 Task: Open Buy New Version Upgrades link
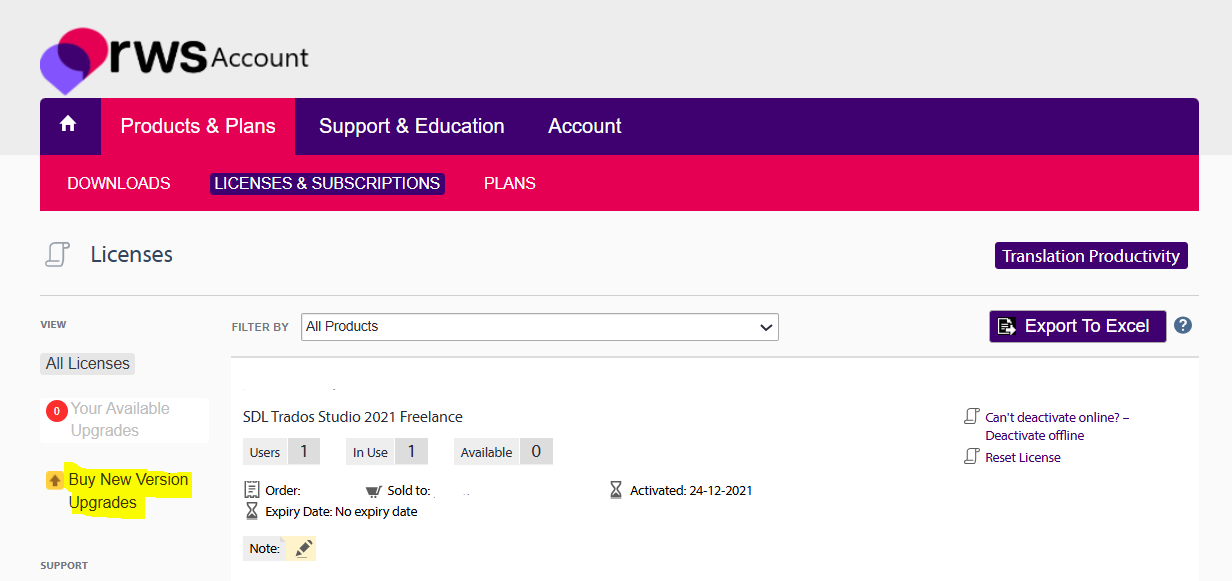pos(128,491)
